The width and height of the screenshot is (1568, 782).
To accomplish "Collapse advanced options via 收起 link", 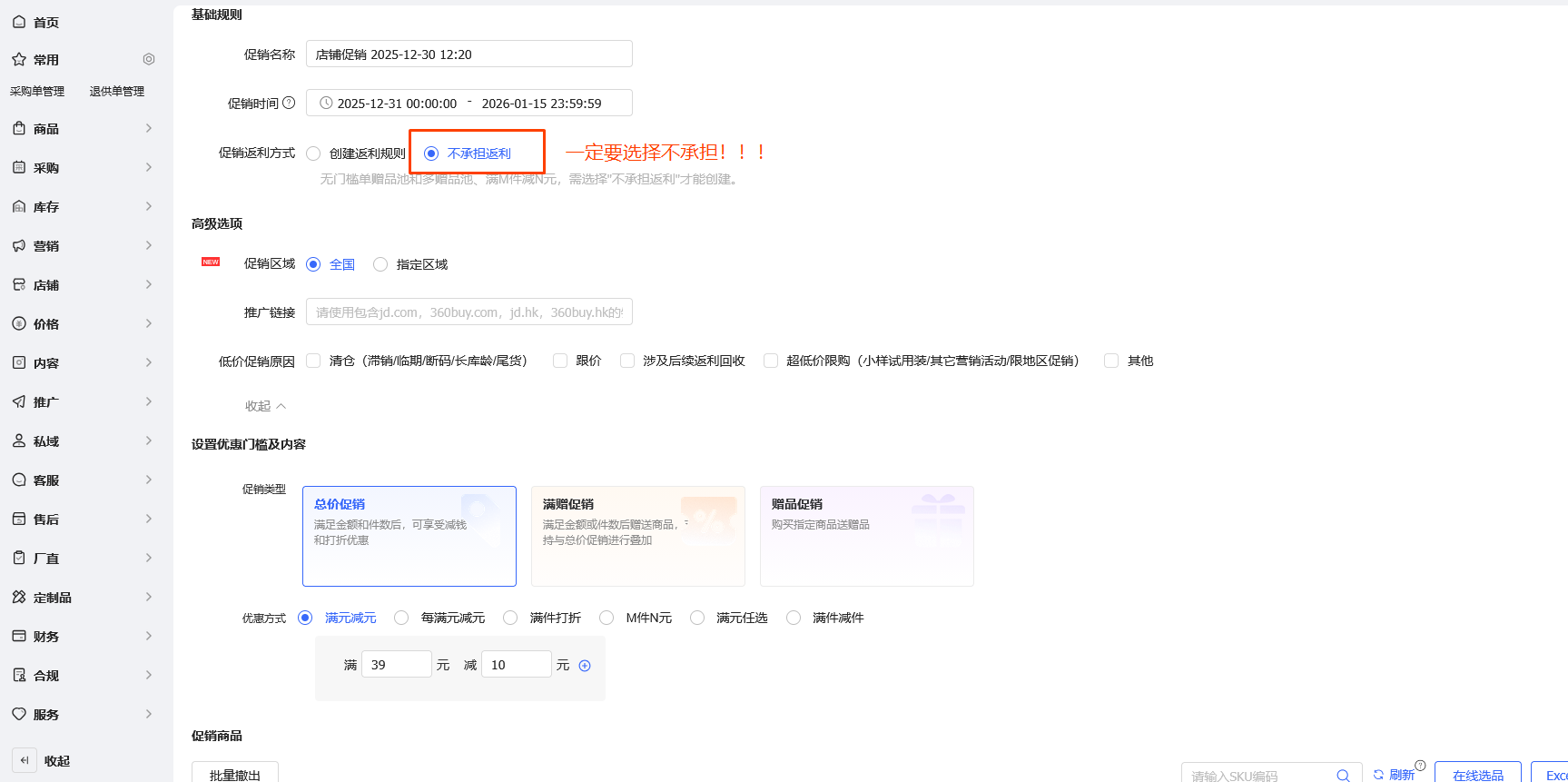I will 265,406.
